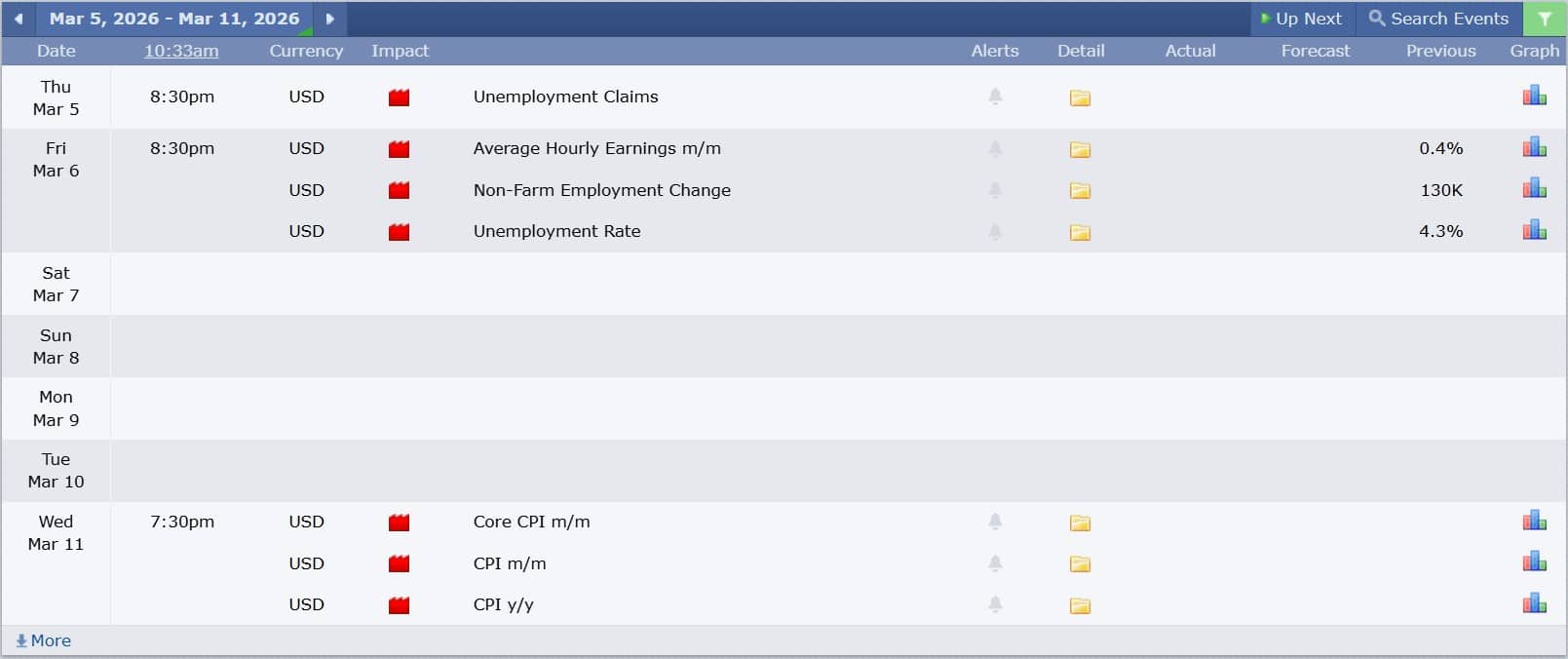
Task: Open detail folder for Core CPI m/m
Action: (1080, 523)
